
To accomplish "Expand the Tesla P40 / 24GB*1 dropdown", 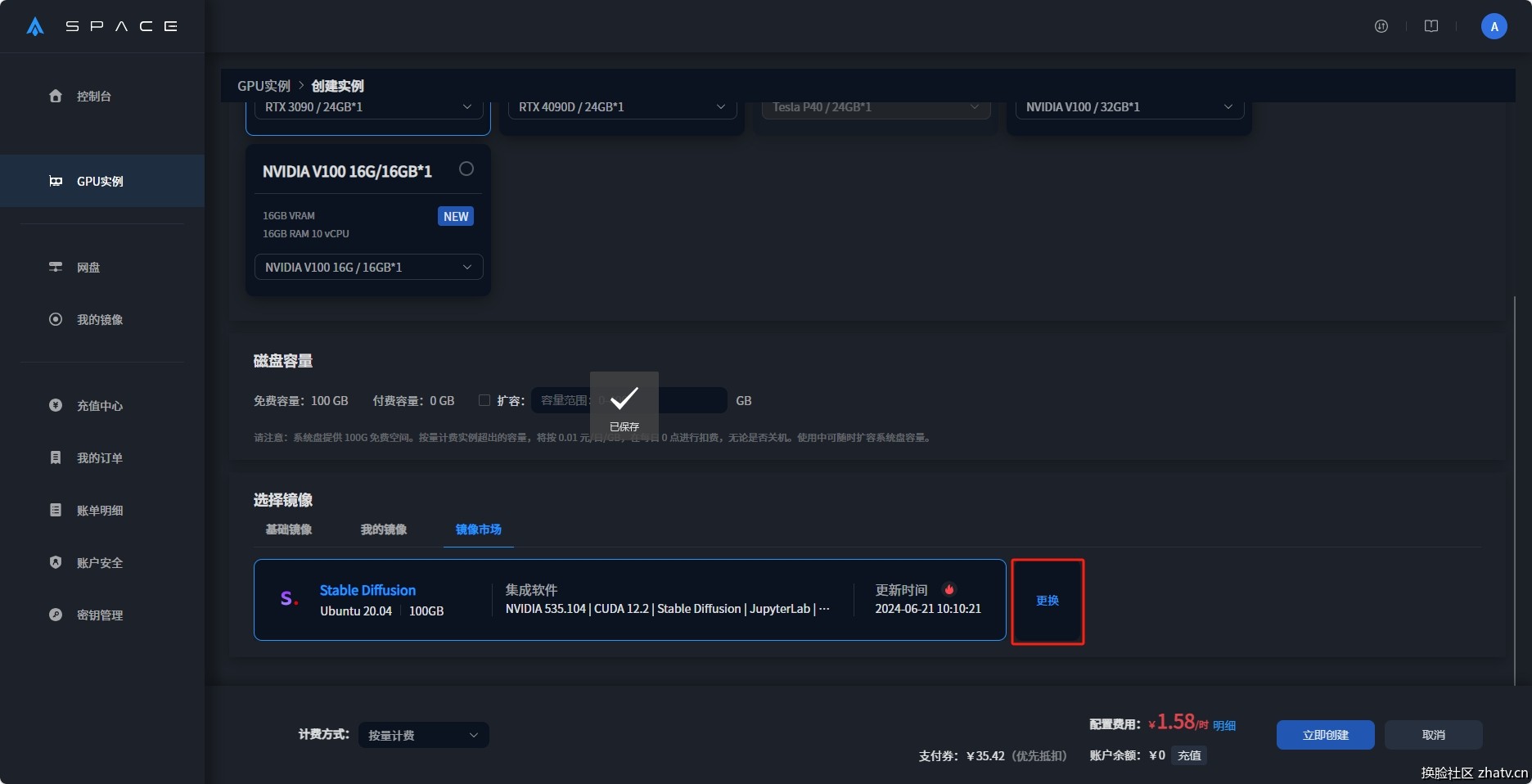I will pyautogui.click(x=876, y=107).
